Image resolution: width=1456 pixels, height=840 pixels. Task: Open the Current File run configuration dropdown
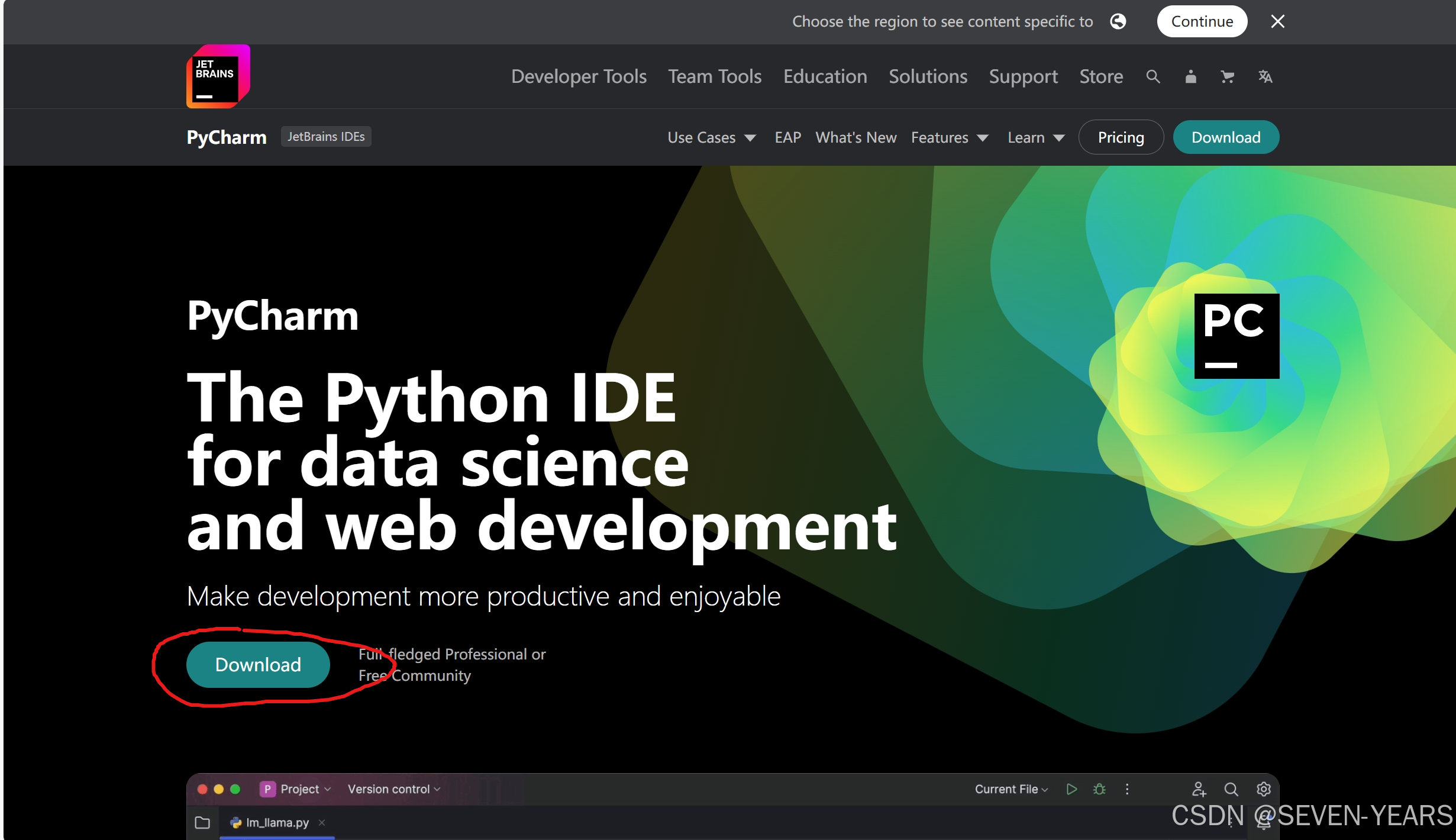[1011, 788]
